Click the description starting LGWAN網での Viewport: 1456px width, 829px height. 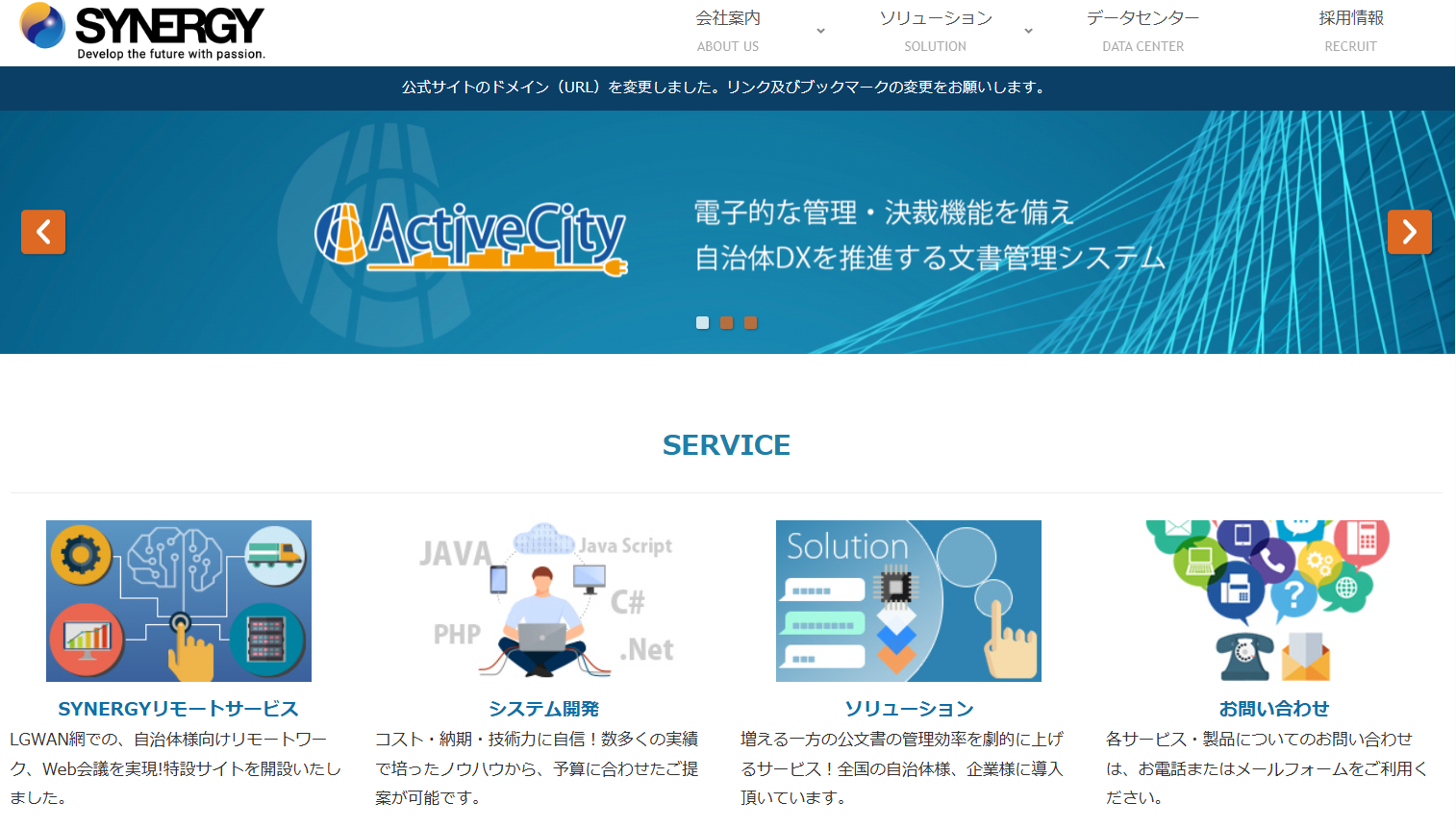[177, 768]
